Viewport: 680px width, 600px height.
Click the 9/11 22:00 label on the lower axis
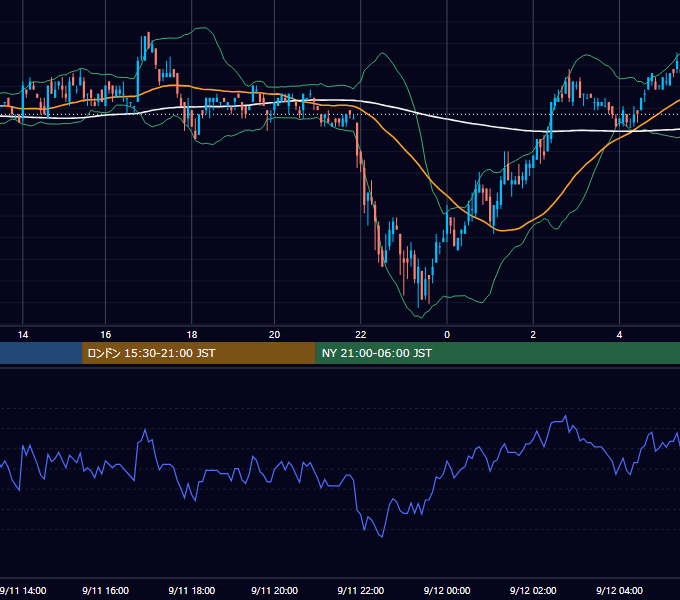361,590
